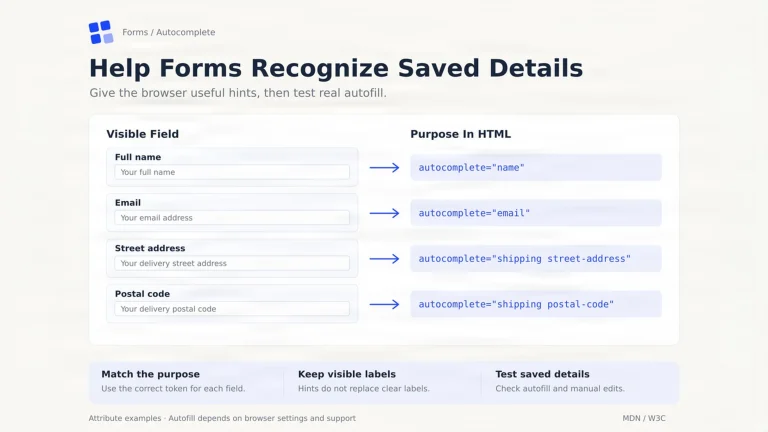Click the Forms / Autocomplete breadcrumb
Image resolution: width=768 pixels, height=432 pixels.
(x=168, y=32)
